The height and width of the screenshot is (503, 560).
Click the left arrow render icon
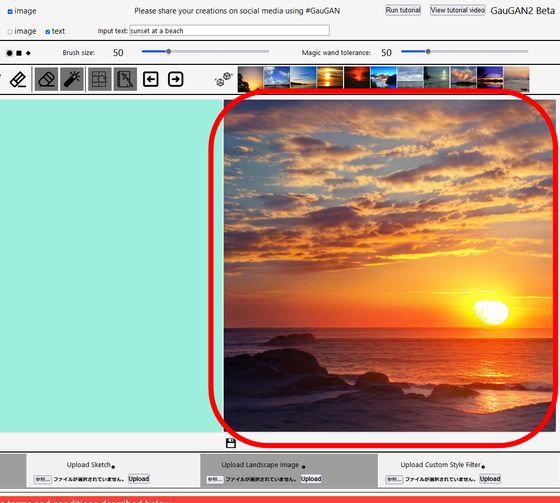coord(151,79)
